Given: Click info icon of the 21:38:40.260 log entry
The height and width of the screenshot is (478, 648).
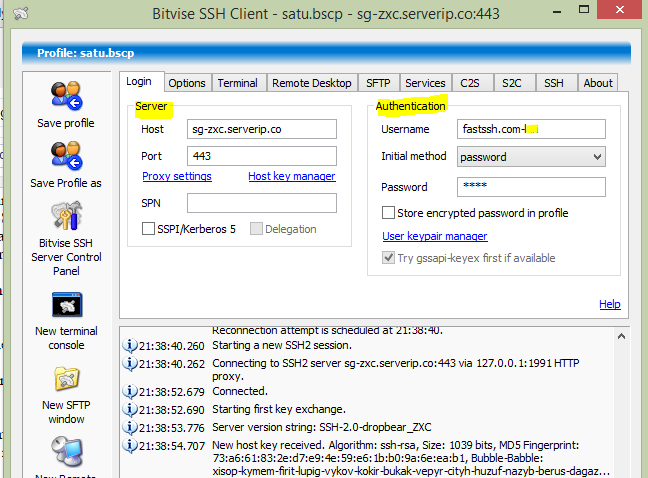Looking at the screenshot, I should coord(130,345).
